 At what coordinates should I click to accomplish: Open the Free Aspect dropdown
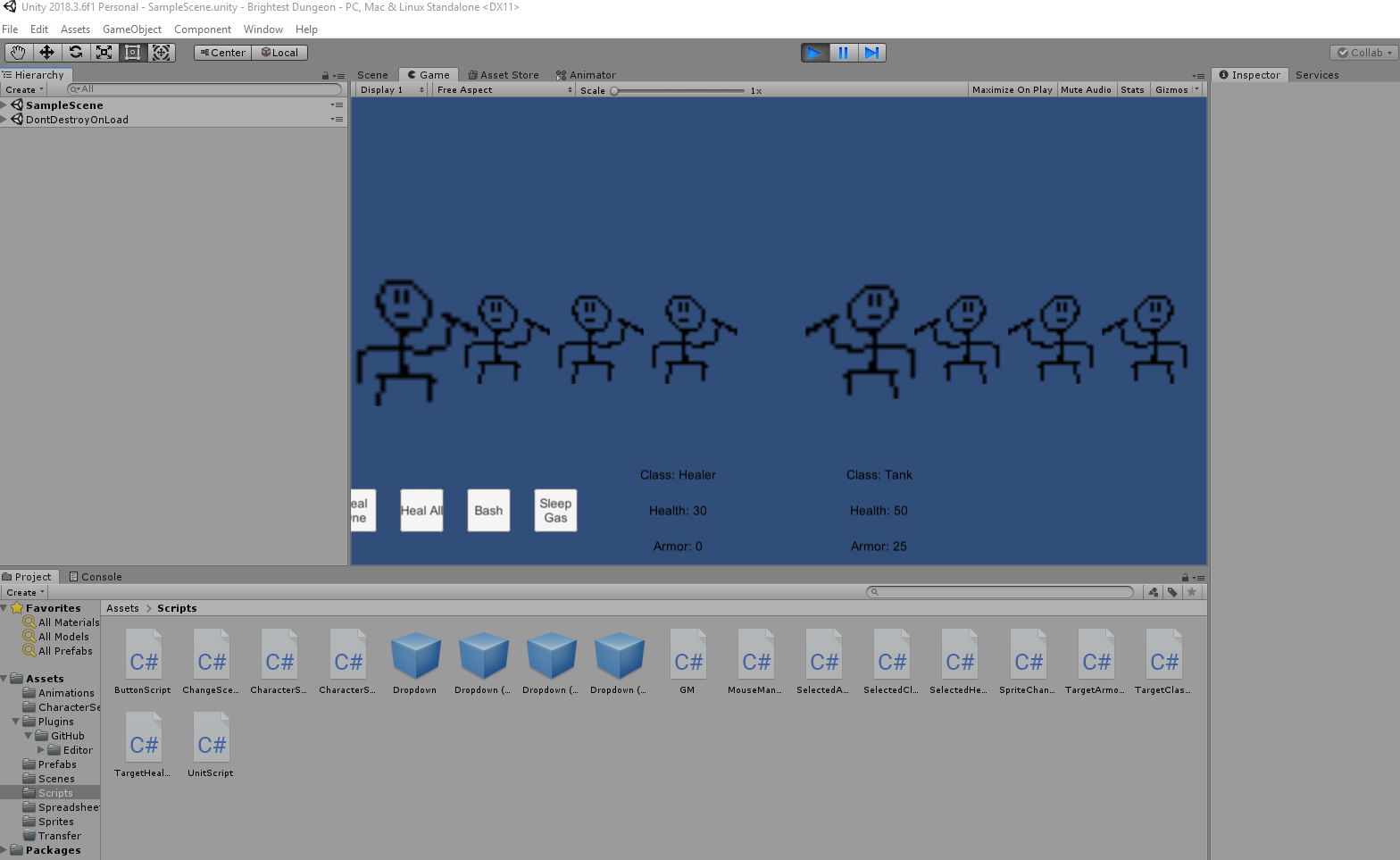tap(504, 90)
